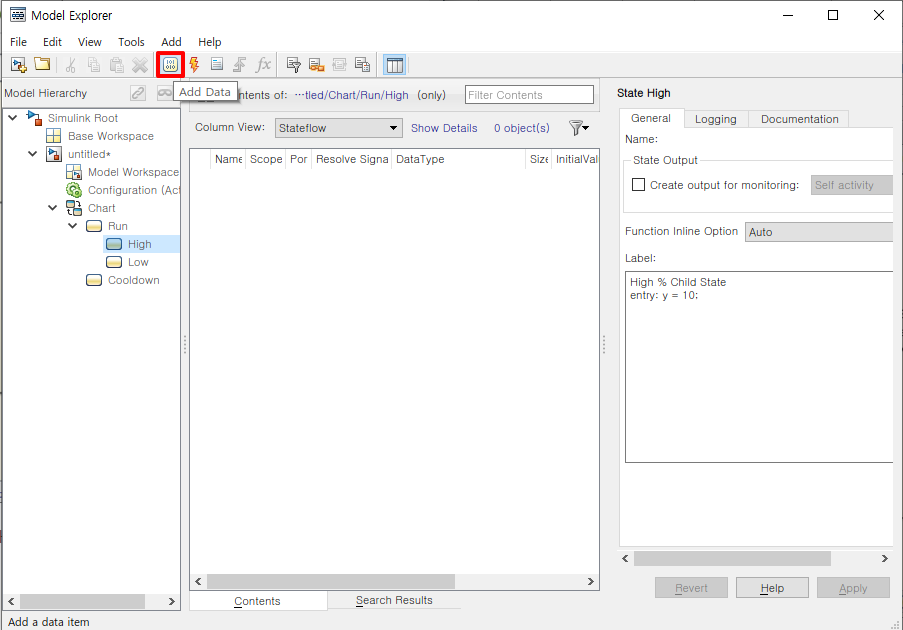Toggle the column view table icon
903x630 pixels.
(x=395, y=65)
